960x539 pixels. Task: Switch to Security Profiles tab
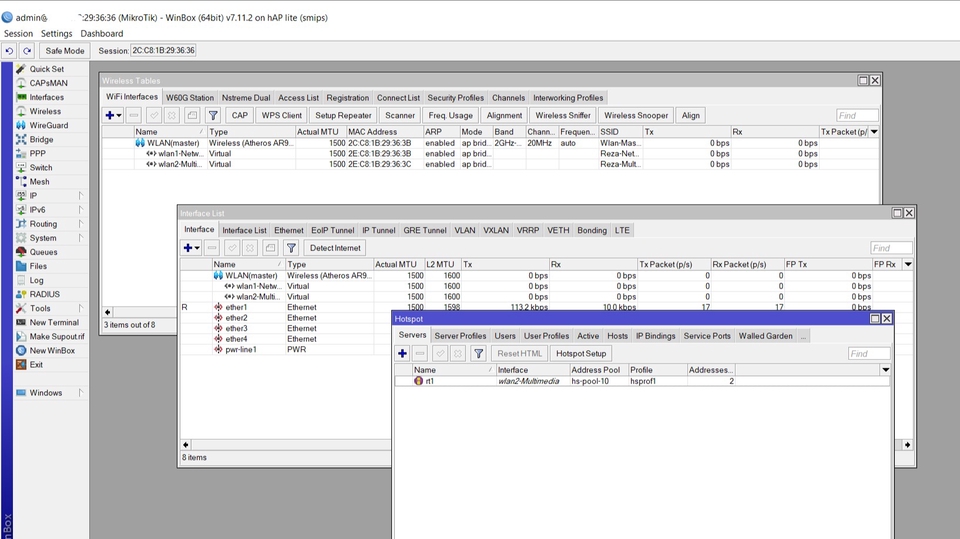[x=456, y=98]
